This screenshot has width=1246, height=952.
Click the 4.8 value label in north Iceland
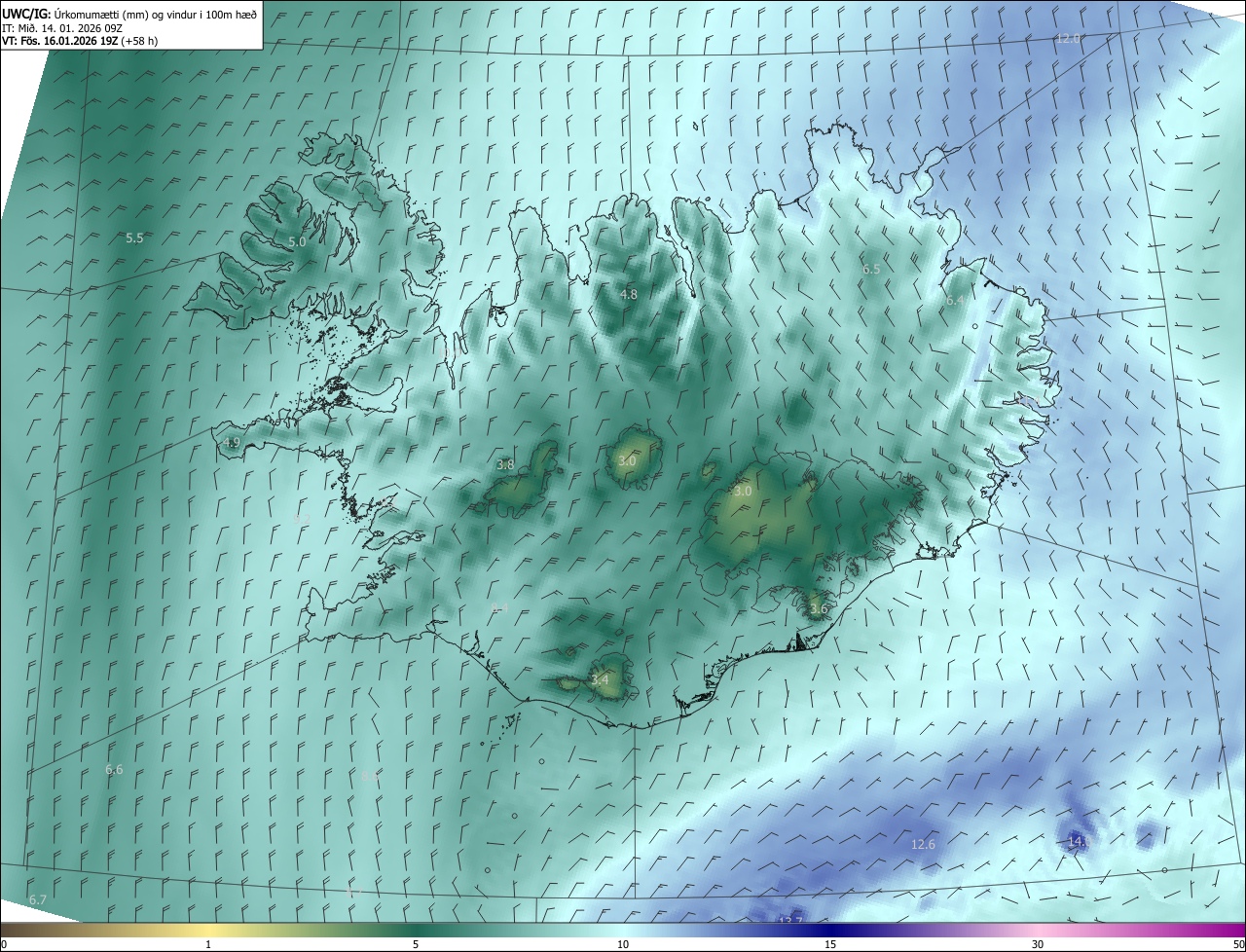click(x=629, y=294)
